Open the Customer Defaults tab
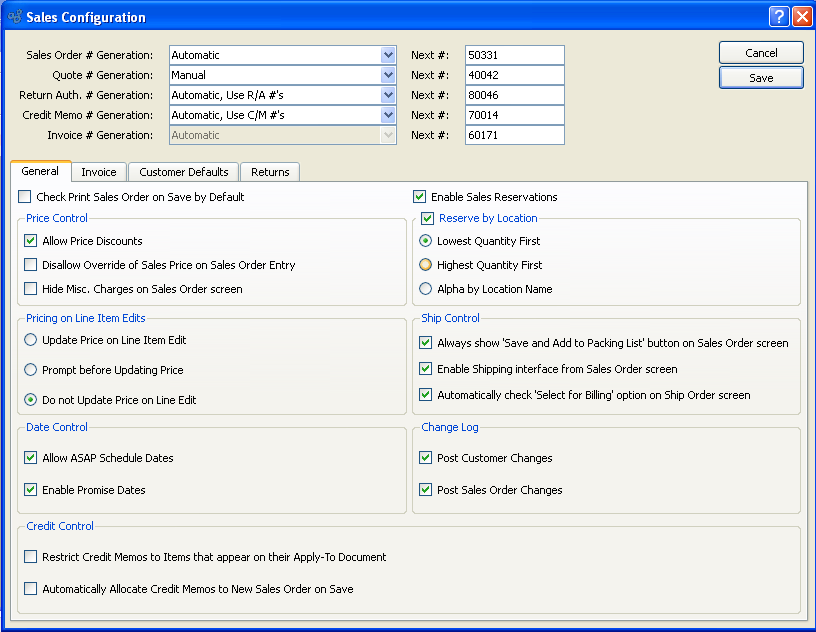The width and height of the screenshot is (816, 632). [184, 172]
